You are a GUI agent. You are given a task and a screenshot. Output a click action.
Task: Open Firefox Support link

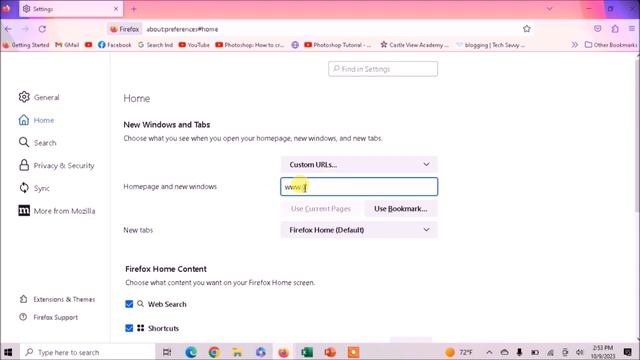48,317
